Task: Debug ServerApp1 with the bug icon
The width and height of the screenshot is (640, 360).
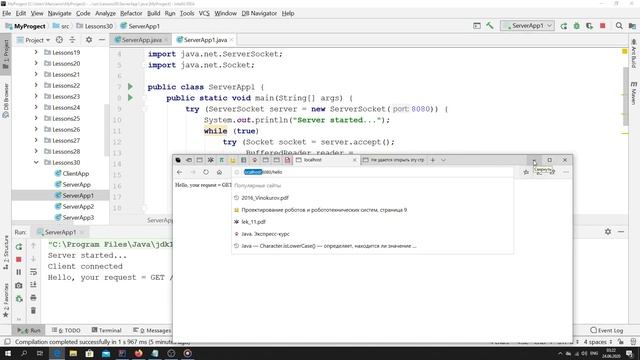Action: point(576,26)
